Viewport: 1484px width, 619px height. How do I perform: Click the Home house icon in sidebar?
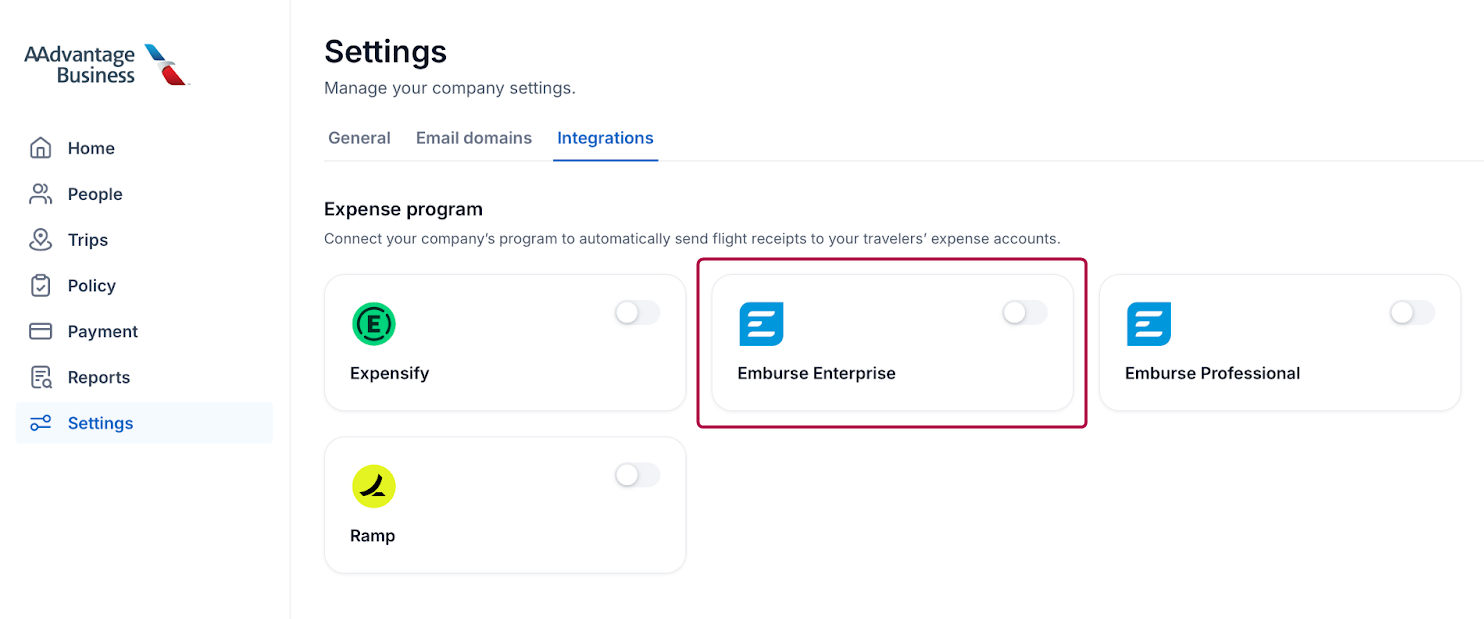pos(41,148)
